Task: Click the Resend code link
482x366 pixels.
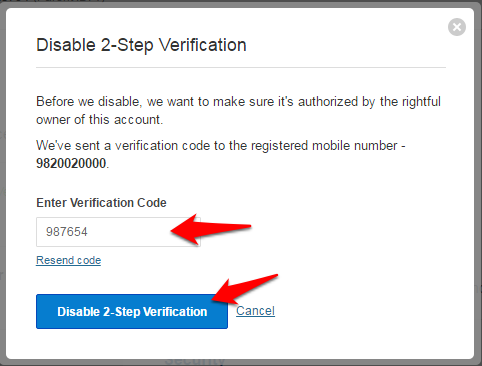Action: tap(68, 260)
